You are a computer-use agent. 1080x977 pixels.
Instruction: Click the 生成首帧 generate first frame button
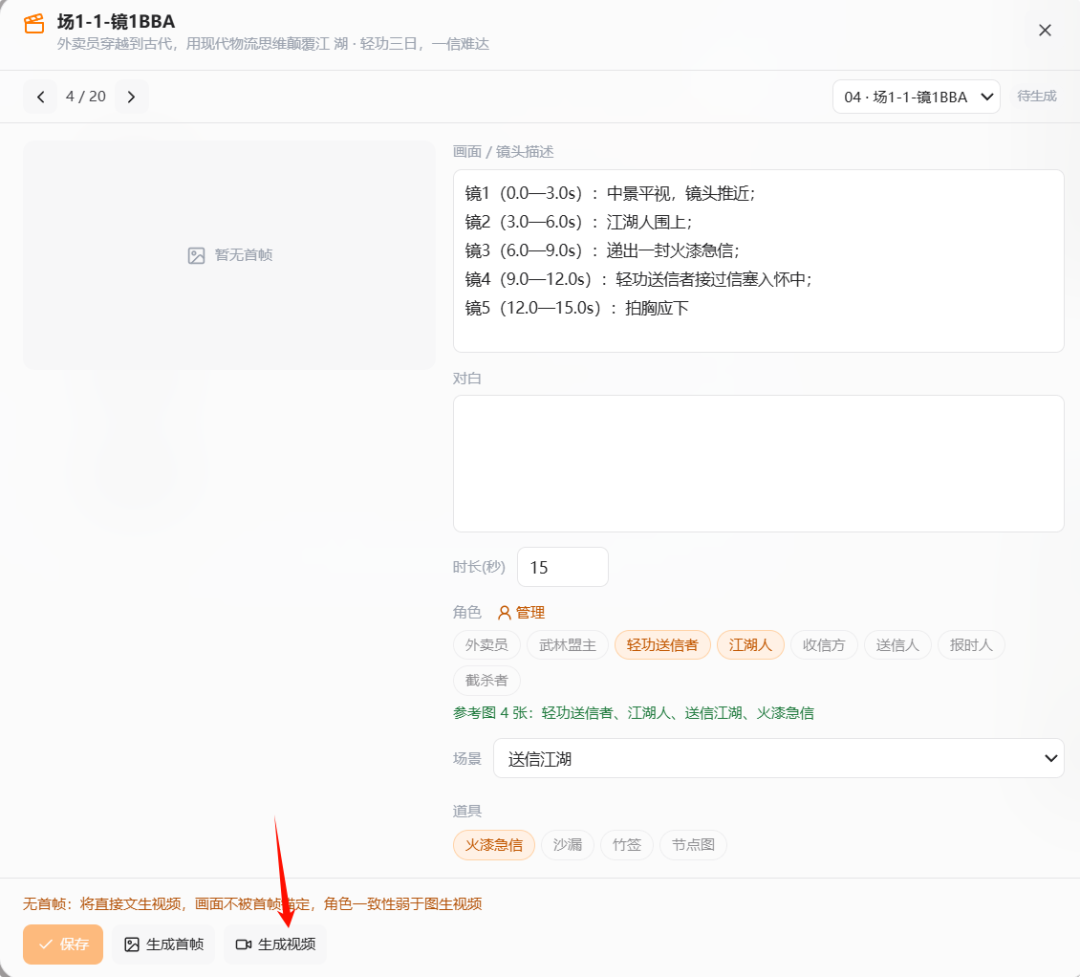coord(163,944)
